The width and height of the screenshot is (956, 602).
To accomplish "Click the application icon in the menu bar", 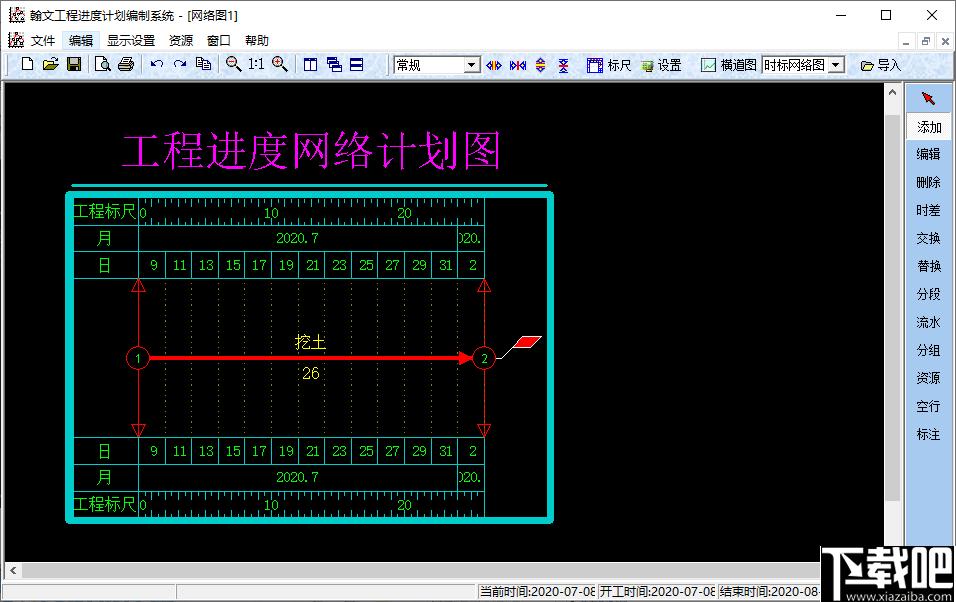I will click(x=16, y=40).
